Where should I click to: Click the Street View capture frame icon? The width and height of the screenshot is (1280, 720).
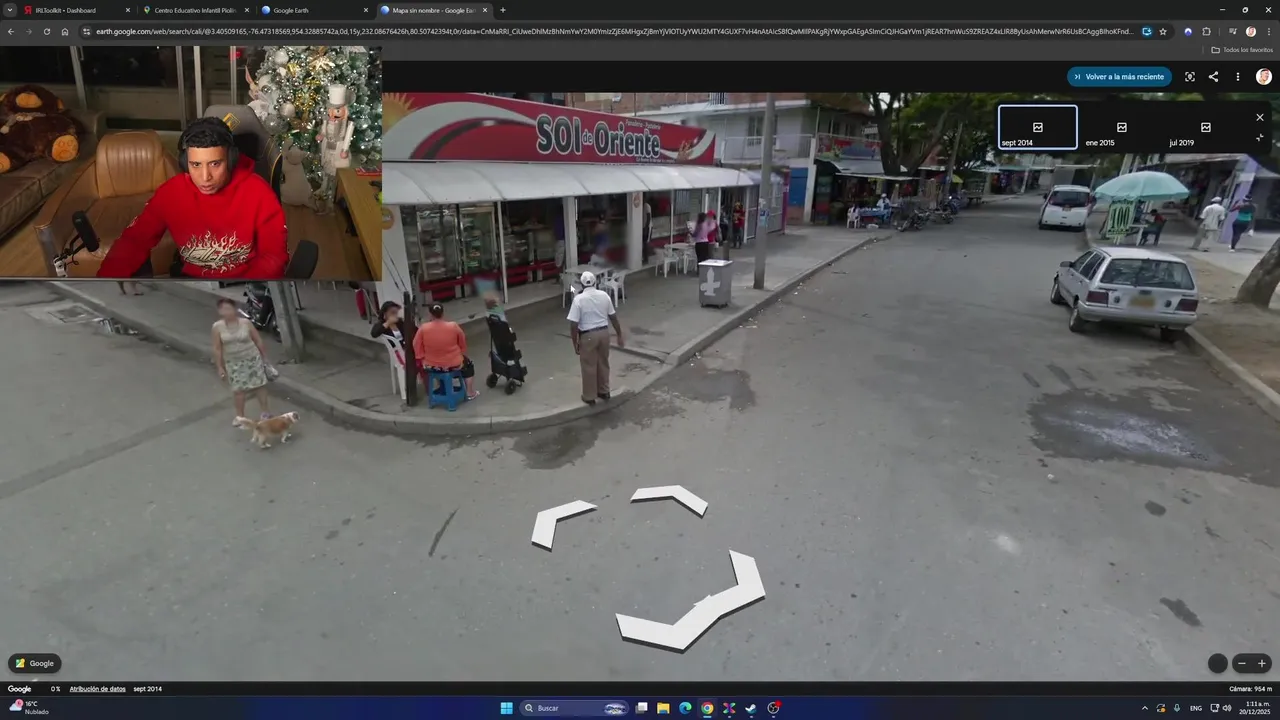click(1189, 76)
